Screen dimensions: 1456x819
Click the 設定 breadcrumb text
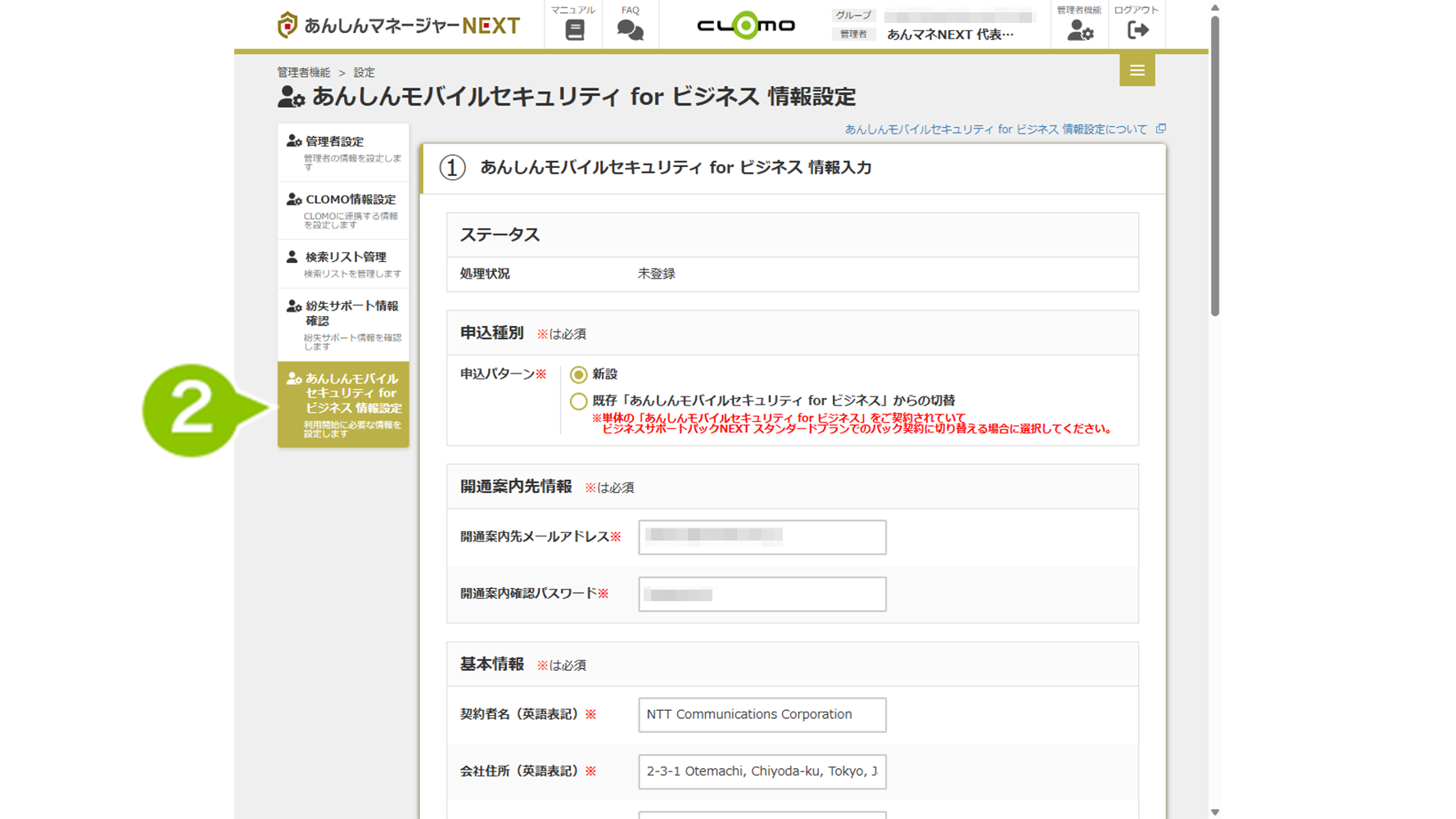tap(364, 72)
